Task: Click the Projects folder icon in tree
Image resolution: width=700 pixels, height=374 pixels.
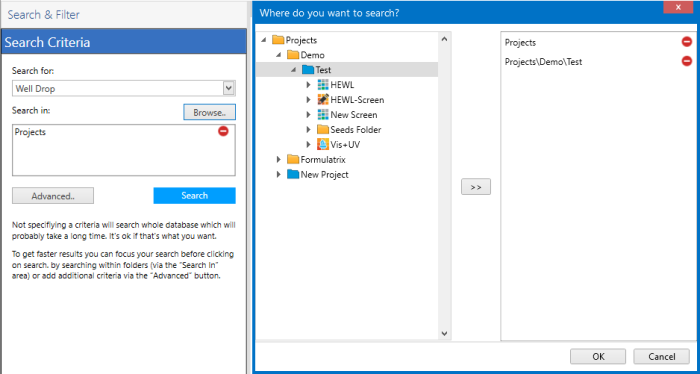Action: [x=278, y=40]
